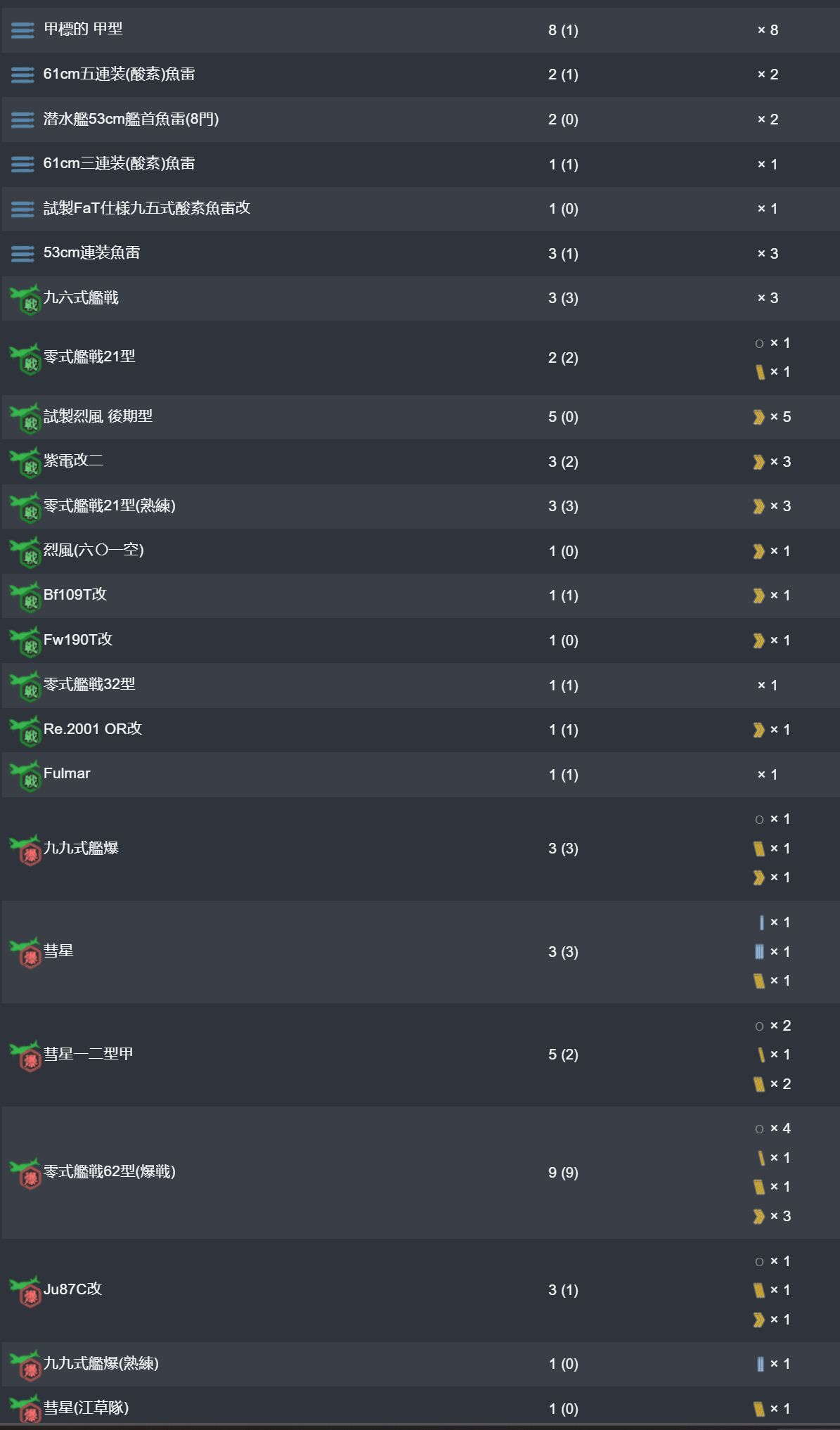Select the 彗星一二型甲 equipment name
Image resolution: width=840 pixels, height=1430 pixels.
tap(89, 1054)
